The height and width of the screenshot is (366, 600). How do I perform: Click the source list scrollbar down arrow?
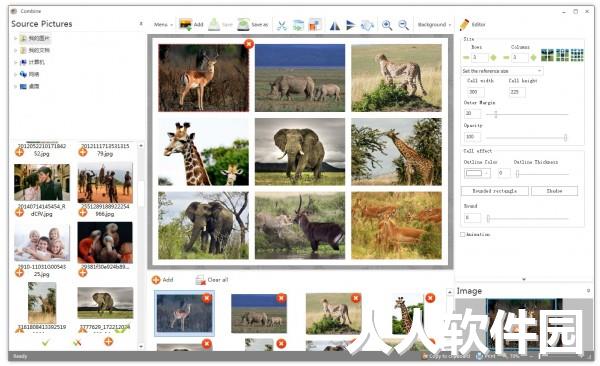tap(141, 346)
